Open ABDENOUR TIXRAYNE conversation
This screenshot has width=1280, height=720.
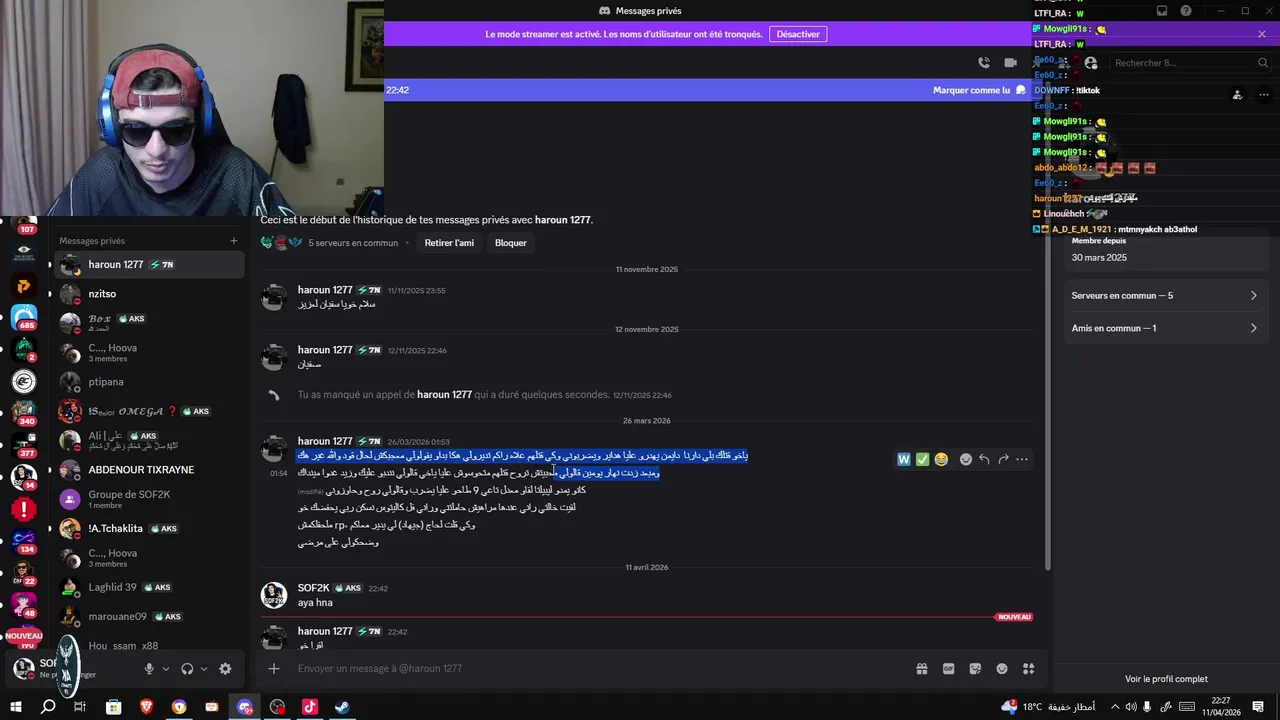tap(148, 470)
